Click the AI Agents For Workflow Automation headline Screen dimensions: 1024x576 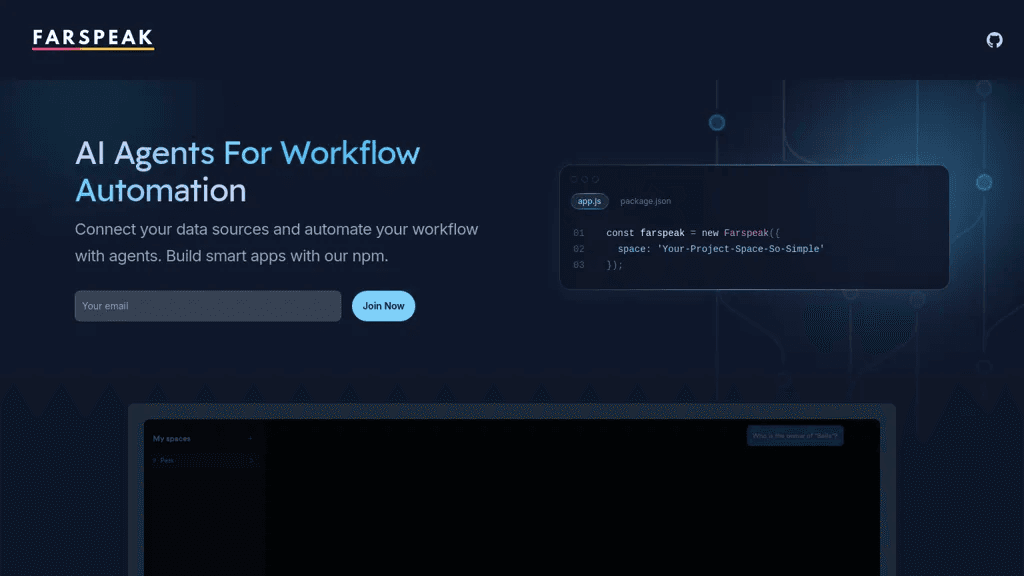248,171
